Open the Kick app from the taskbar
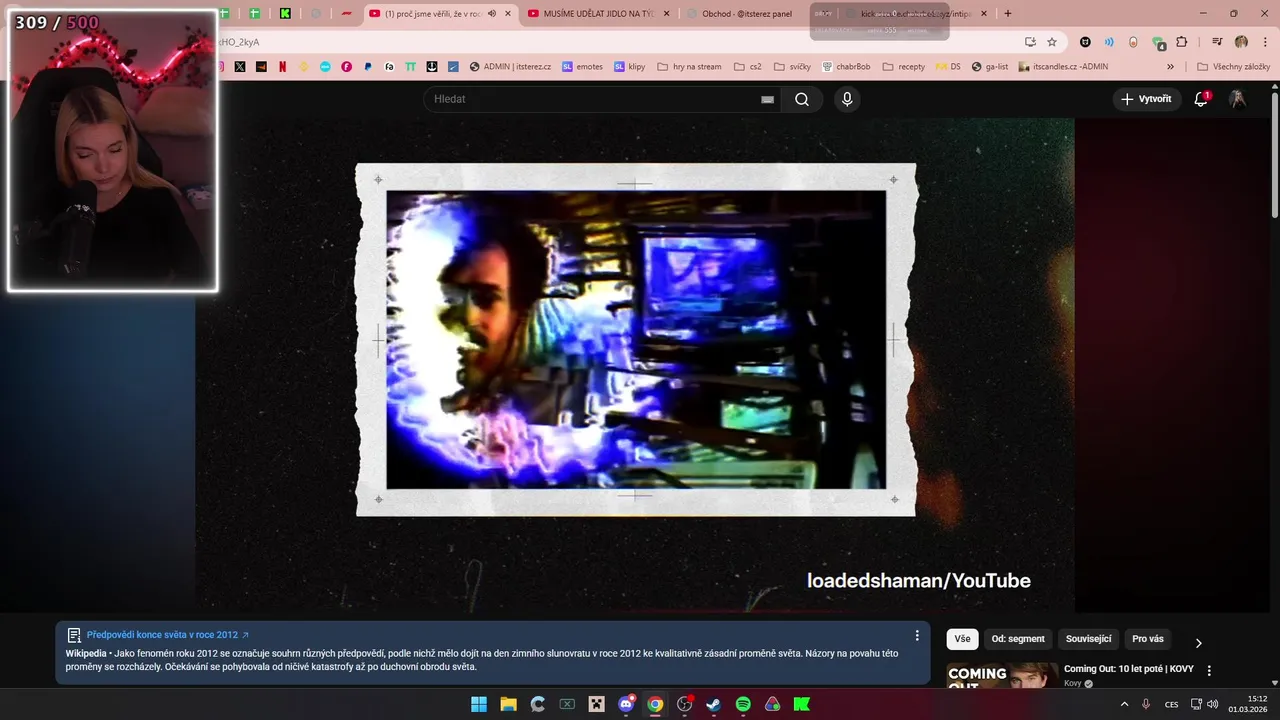 pos(802,704)
